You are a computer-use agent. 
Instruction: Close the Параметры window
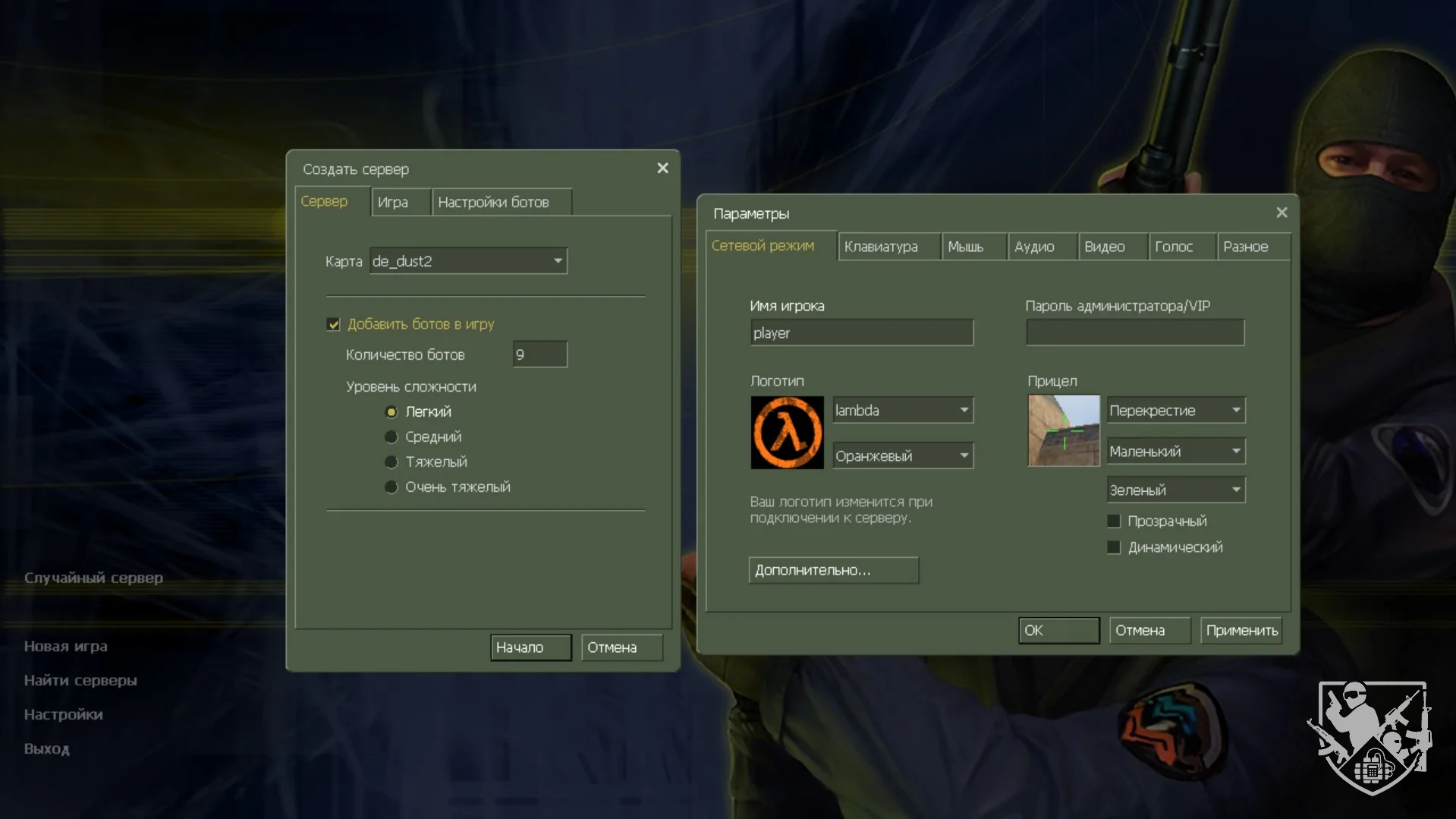click(1281, 213)
